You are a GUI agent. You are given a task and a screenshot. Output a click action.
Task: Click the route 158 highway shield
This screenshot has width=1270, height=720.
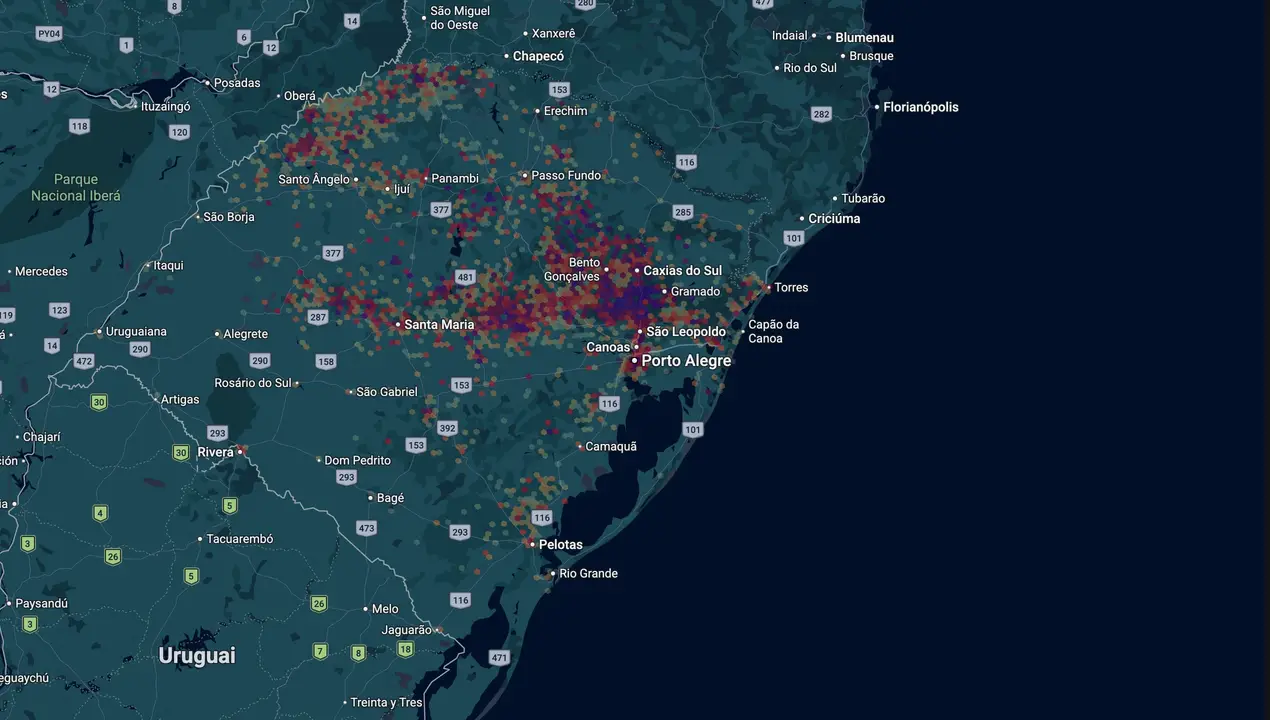pyautogui.click(x=326, y=361)
